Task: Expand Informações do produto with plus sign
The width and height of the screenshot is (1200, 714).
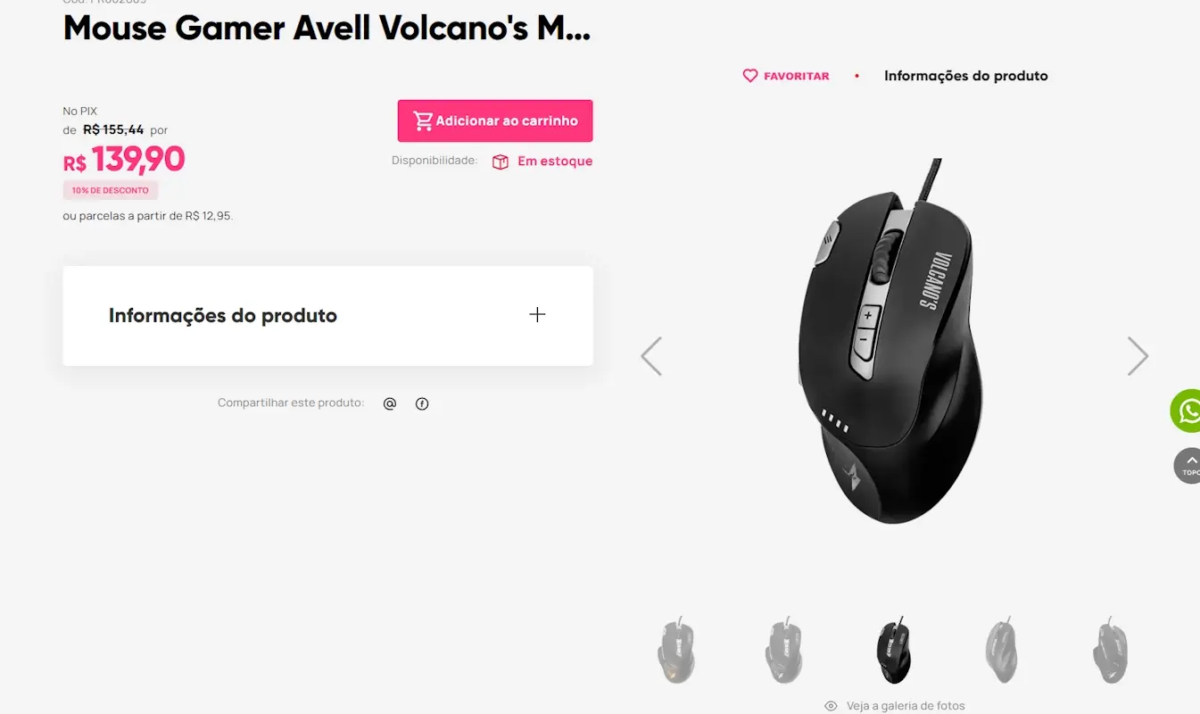Action: click(x=537, y=315)
